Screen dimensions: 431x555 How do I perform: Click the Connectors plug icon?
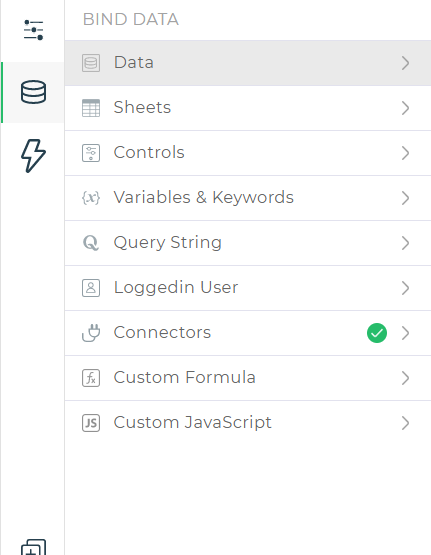pos(91,333)
